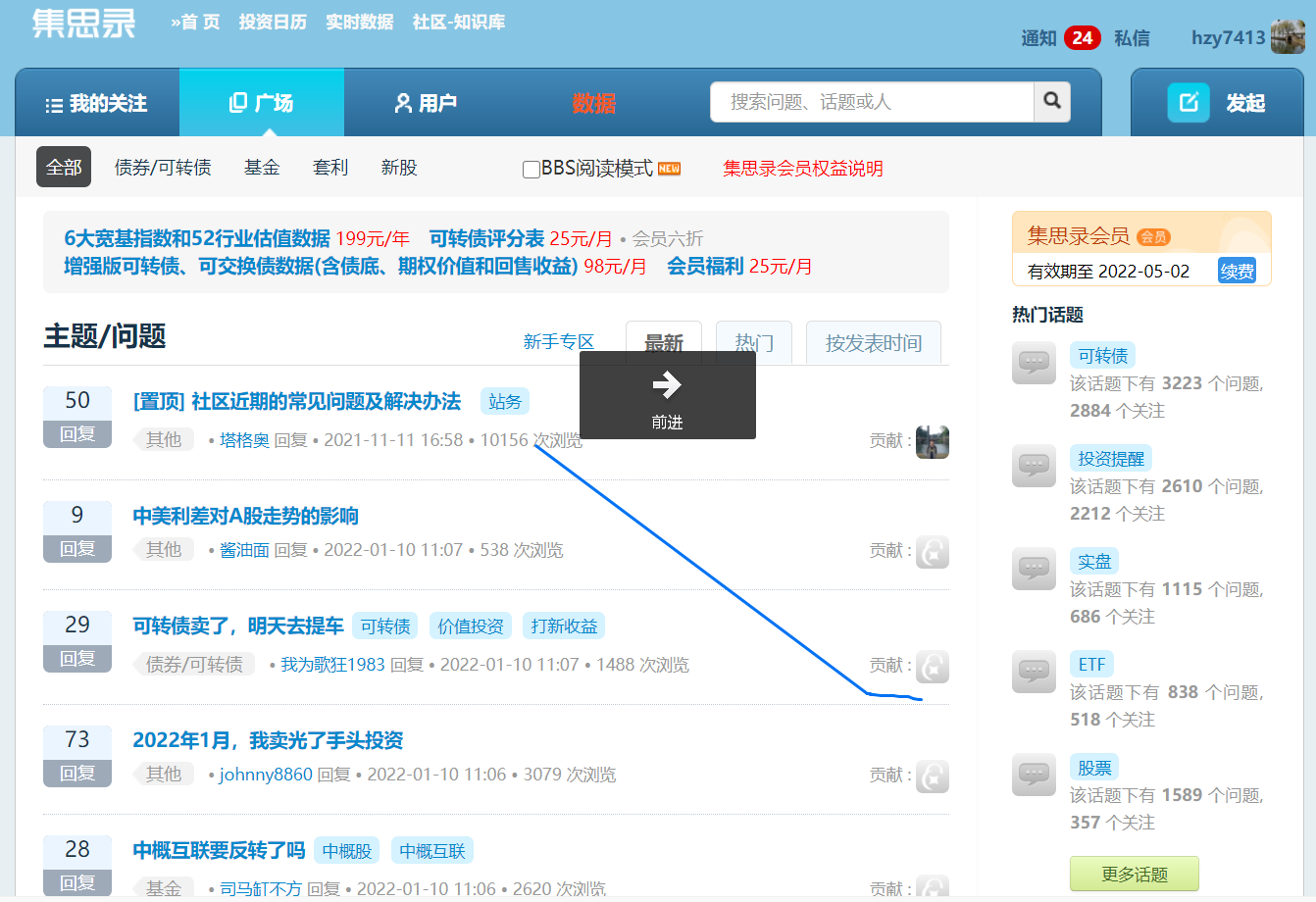
Task: Open 6大宽基指数和52行业估值数据 link
Action: tap(197, 238)
